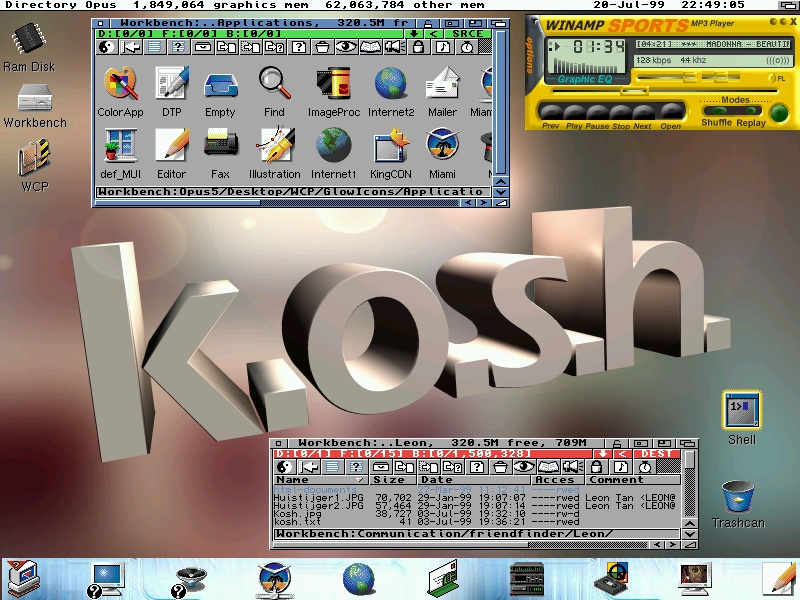The height and width of the screenshot is (600, 800).
Task: Launch the ImageProc film icon
Action: click(333, 84)
